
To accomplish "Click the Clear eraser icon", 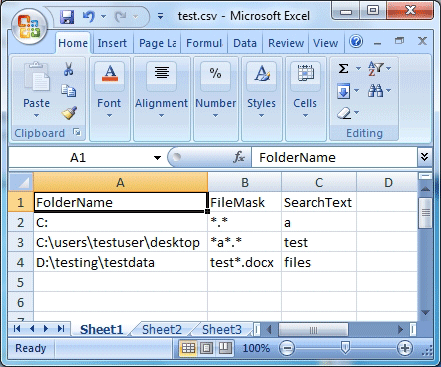I will point(344,113).
